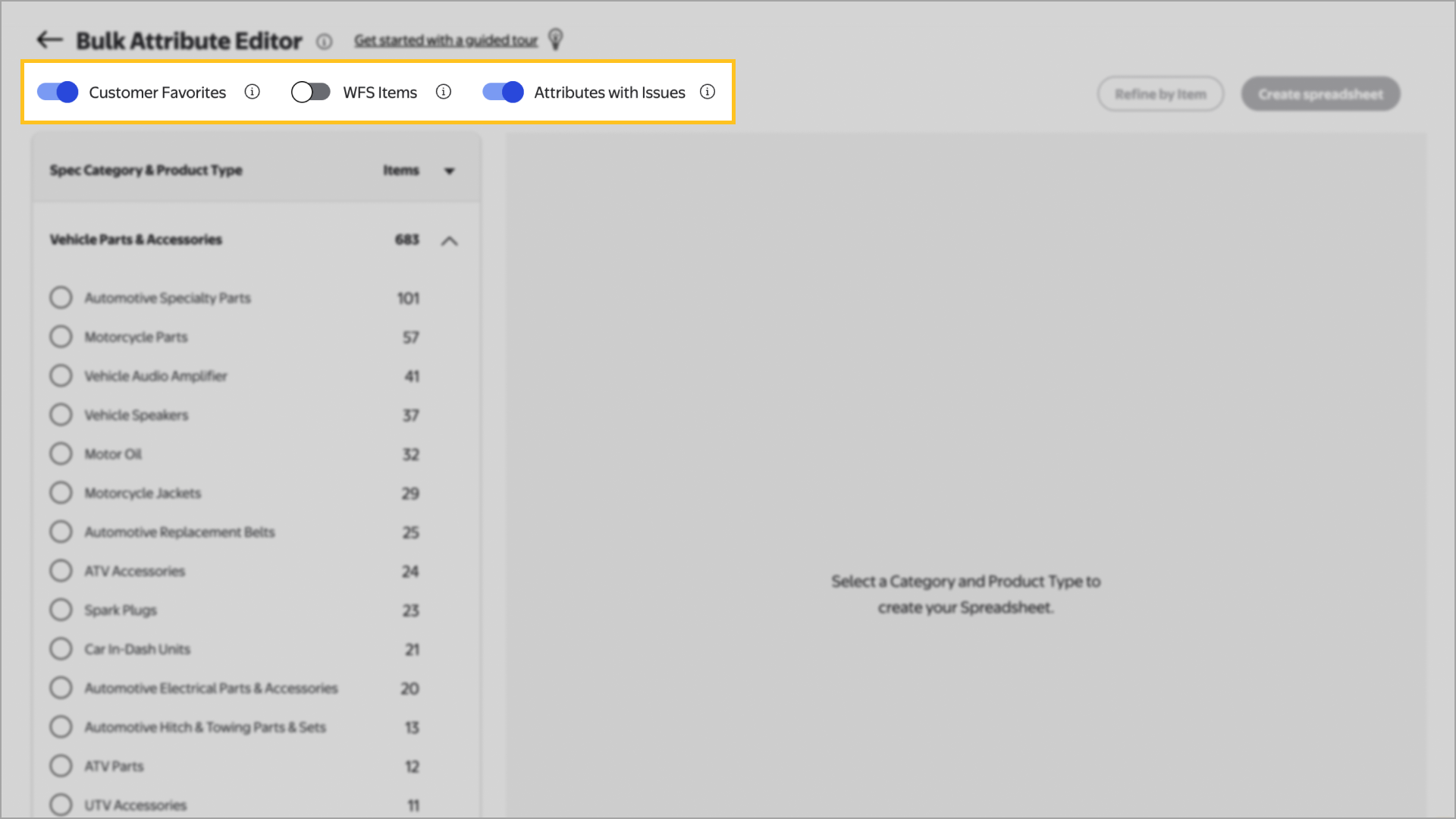
Task: Navigate back using the arrow icon
Action: pyautogui.click(x=49, y=40)
